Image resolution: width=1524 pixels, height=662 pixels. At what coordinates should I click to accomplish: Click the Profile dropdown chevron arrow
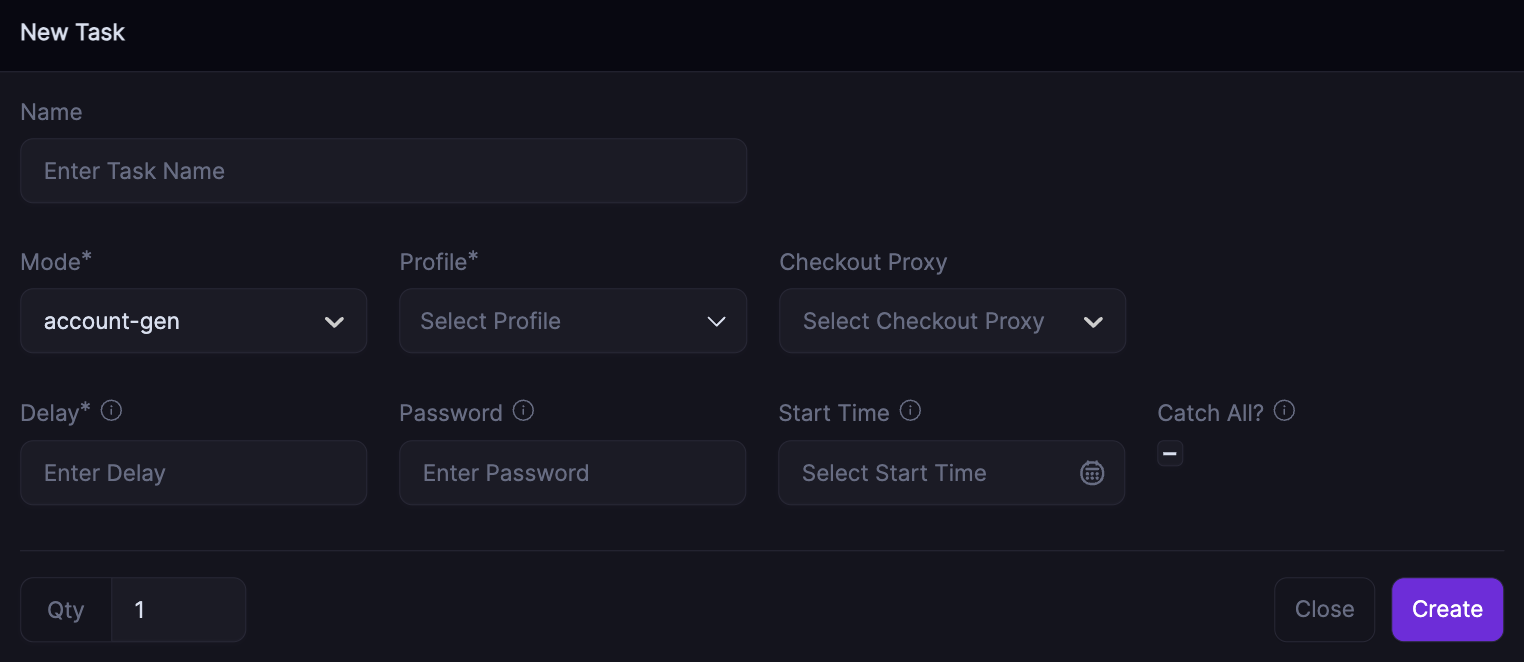point(716,322)
